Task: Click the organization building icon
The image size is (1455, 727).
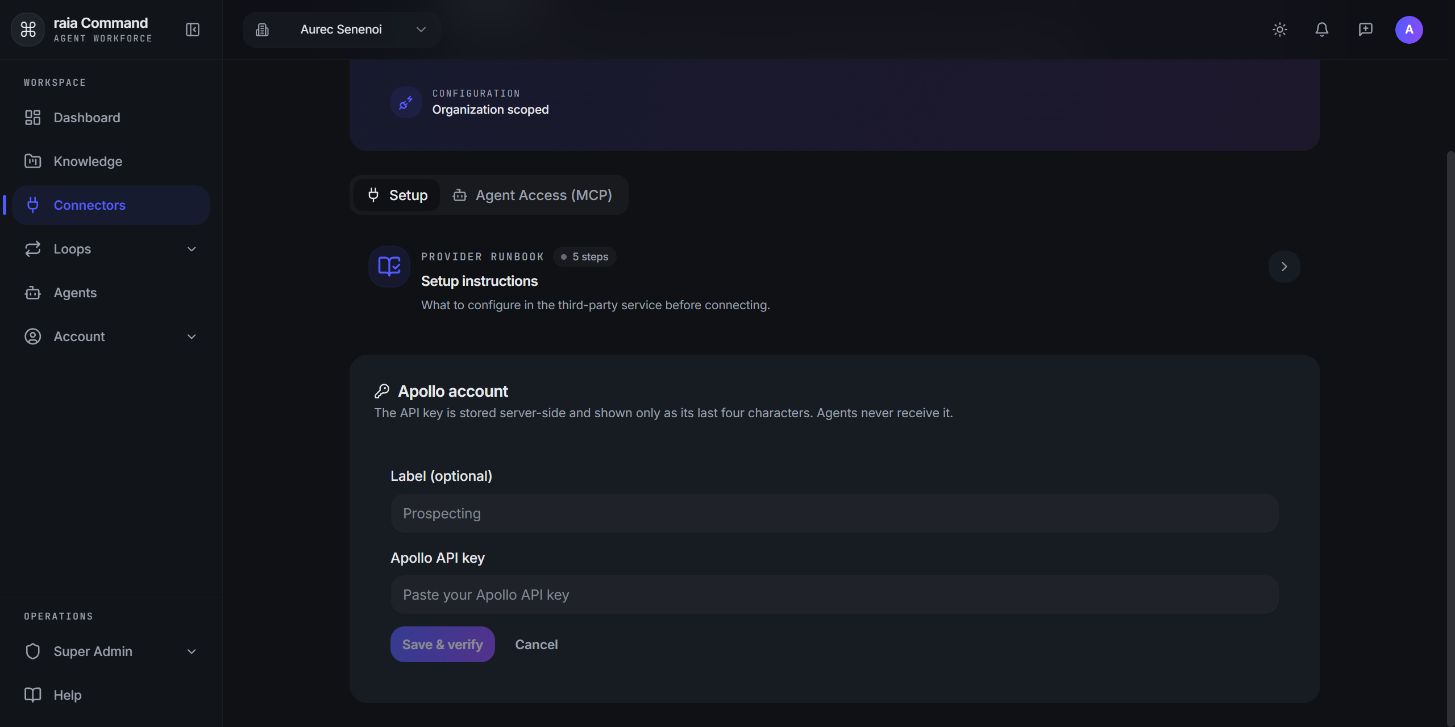Action: 262,30
